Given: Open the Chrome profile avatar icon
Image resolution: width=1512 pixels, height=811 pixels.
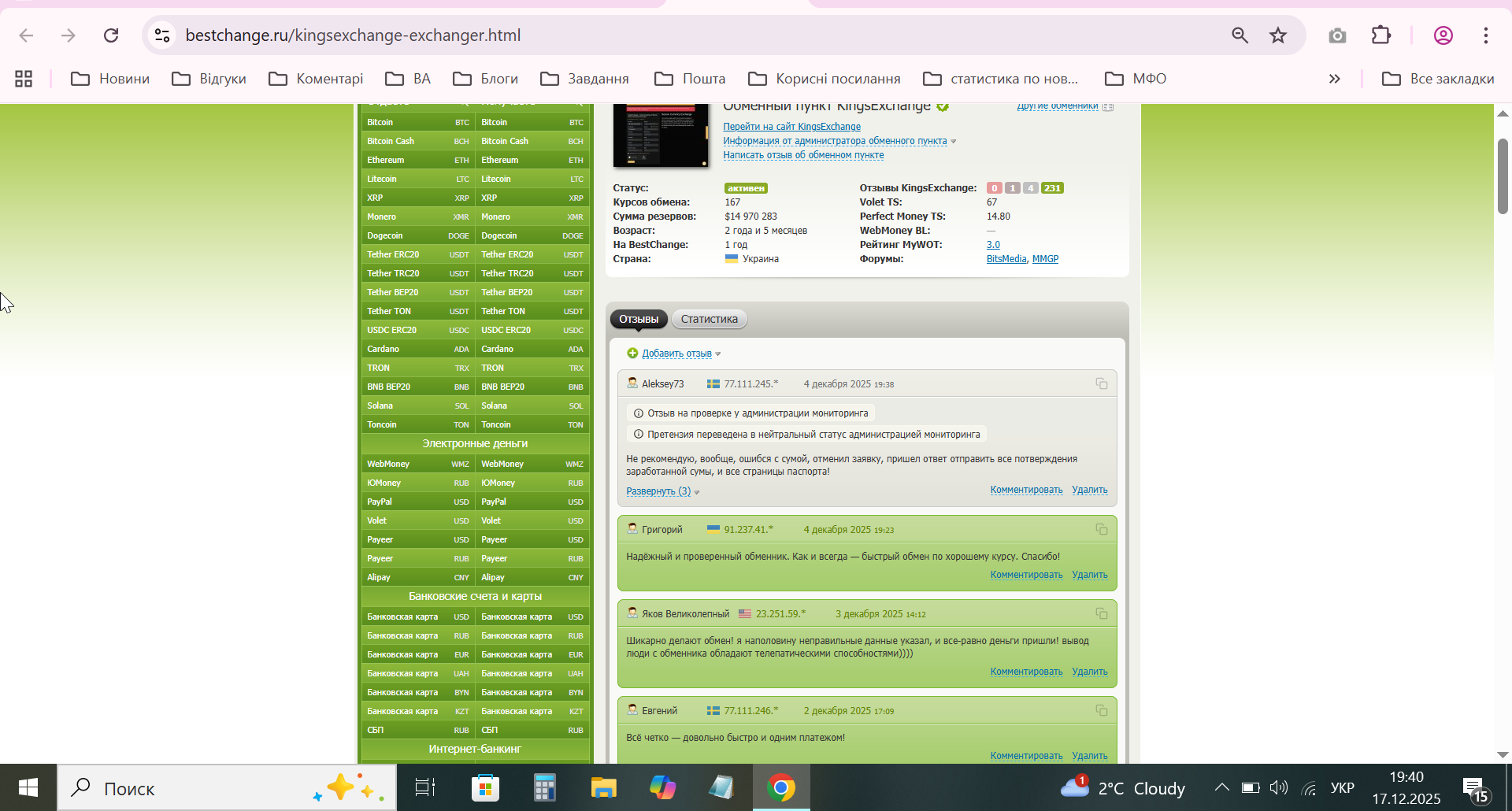Looking at the screenshot, I should tap(1443, 35).
